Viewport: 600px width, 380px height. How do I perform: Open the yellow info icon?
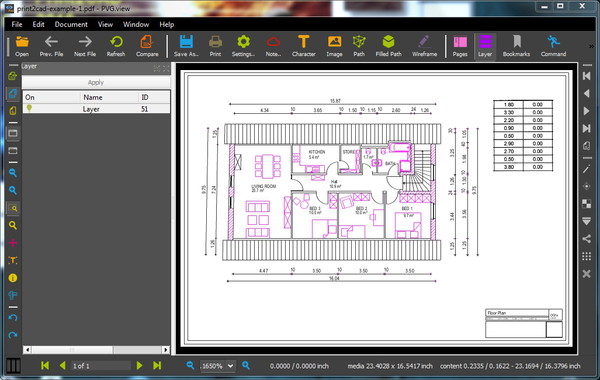(13, 278)
